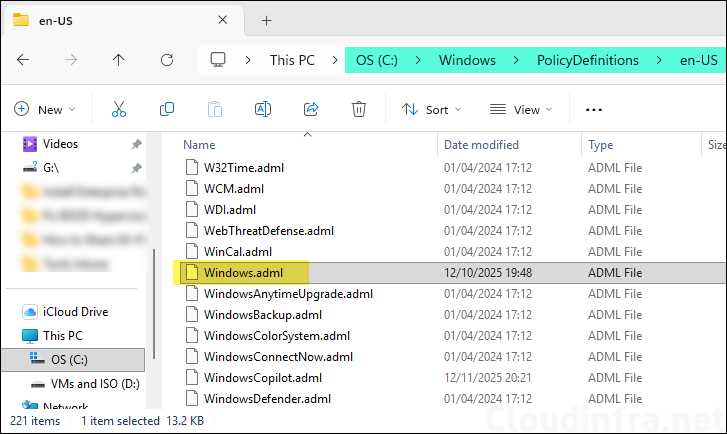Unpin G:\ using its pin icon
The height and width of the screenshot is (434, 727).
pyautogui.click(x=136, y=168)
